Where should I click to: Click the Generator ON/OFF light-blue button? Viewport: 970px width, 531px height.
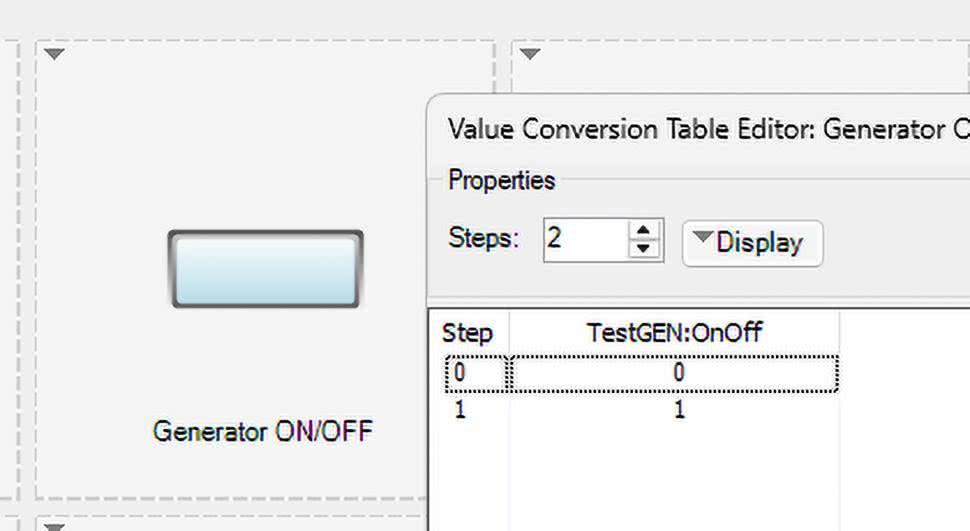point(265,269)
